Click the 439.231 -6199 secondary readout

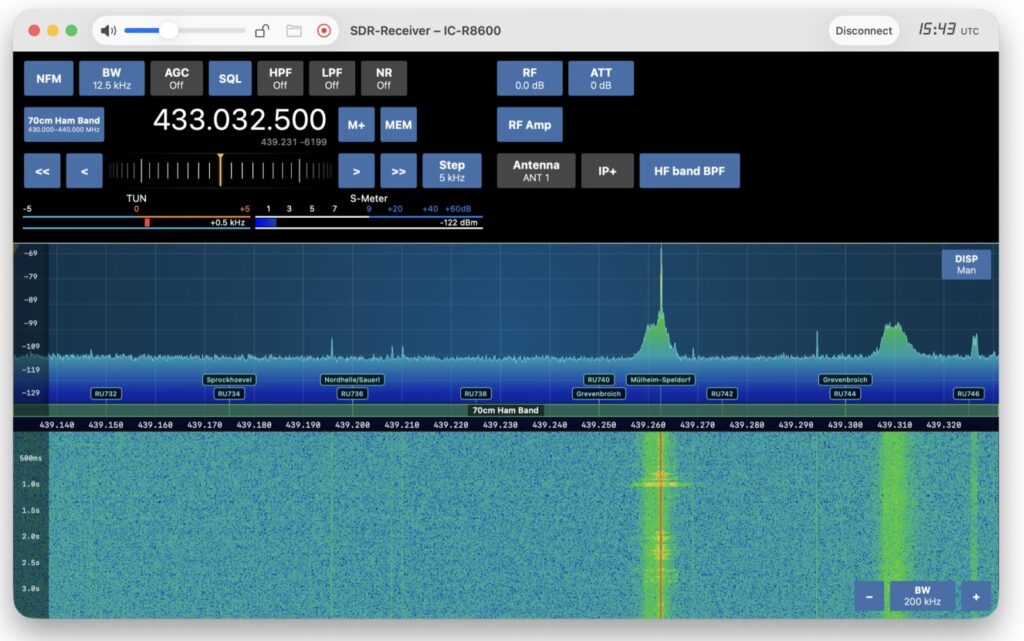click(x=294, y=142)
